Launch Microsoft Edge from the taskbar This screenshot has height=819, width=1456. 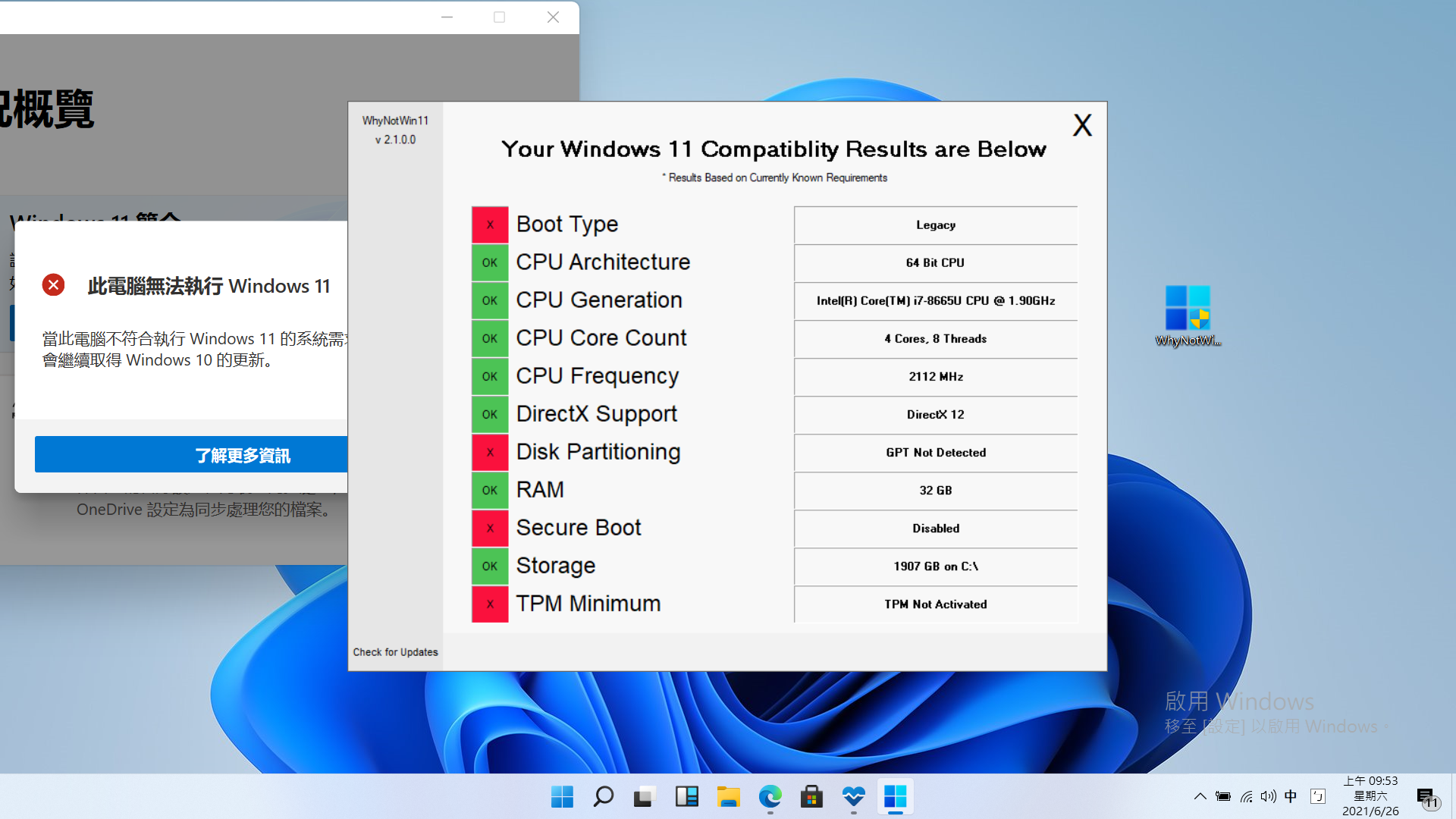point(770,797)
